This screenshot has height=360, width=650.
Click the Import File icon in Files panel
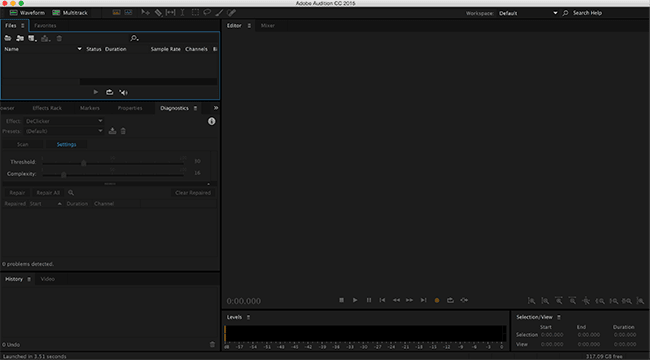[20, 38]
